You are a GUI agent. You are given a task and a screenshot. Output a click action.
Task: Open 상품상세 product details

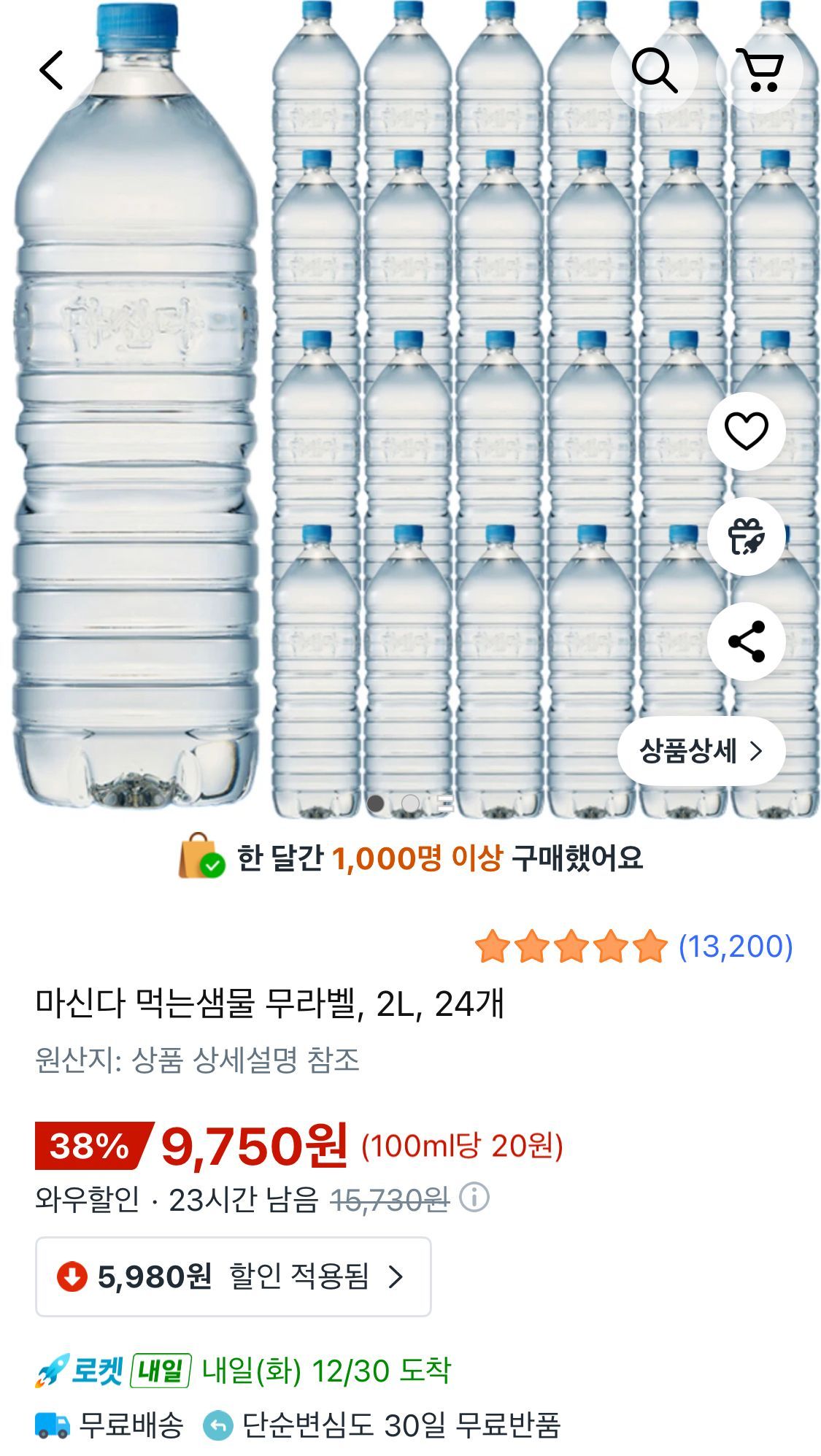click(x=701, y=751)
